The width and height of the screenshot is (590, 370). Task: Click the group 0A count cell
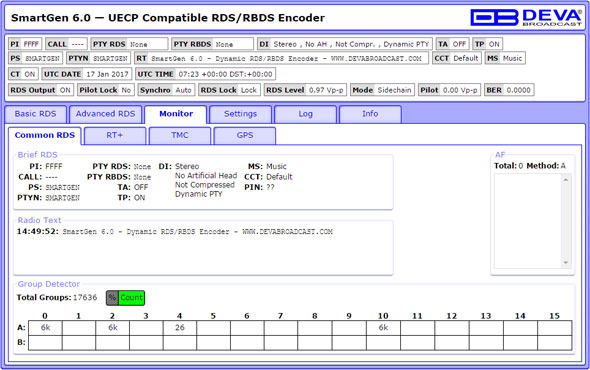[x=46, y=328]
